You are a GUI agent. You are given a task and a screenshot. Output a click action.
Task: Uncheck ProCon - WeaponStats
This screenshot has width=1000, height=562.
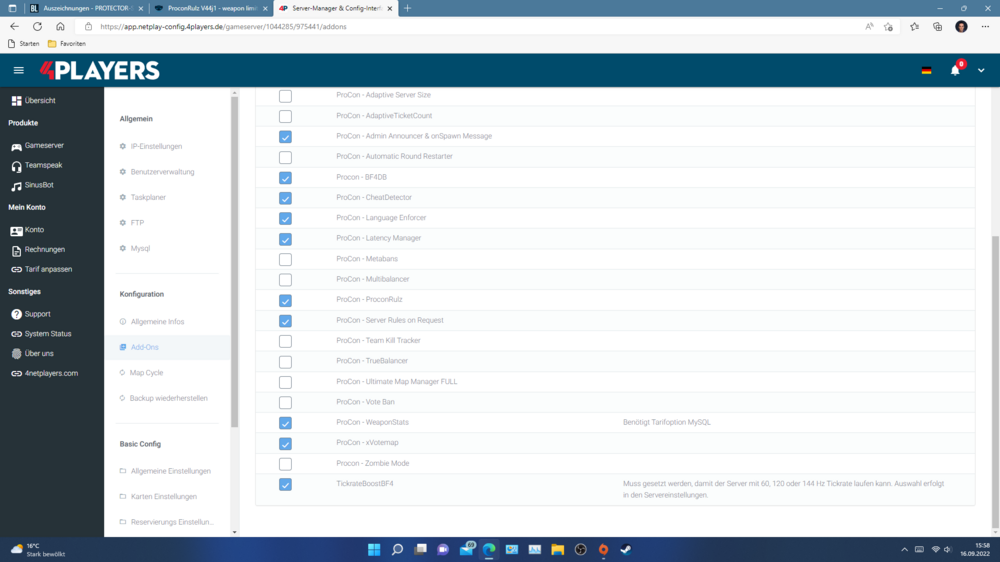click(285, 423)
